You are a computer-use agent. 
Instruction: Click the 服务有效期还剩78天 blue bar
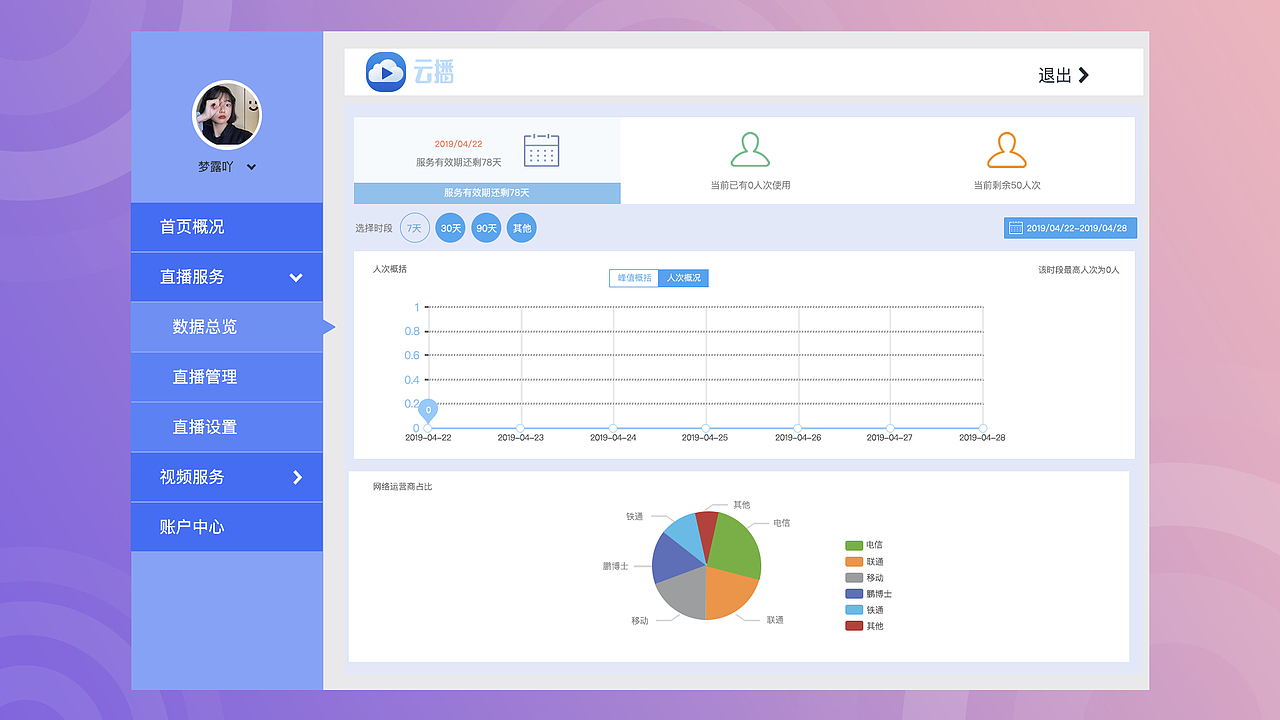487,193
